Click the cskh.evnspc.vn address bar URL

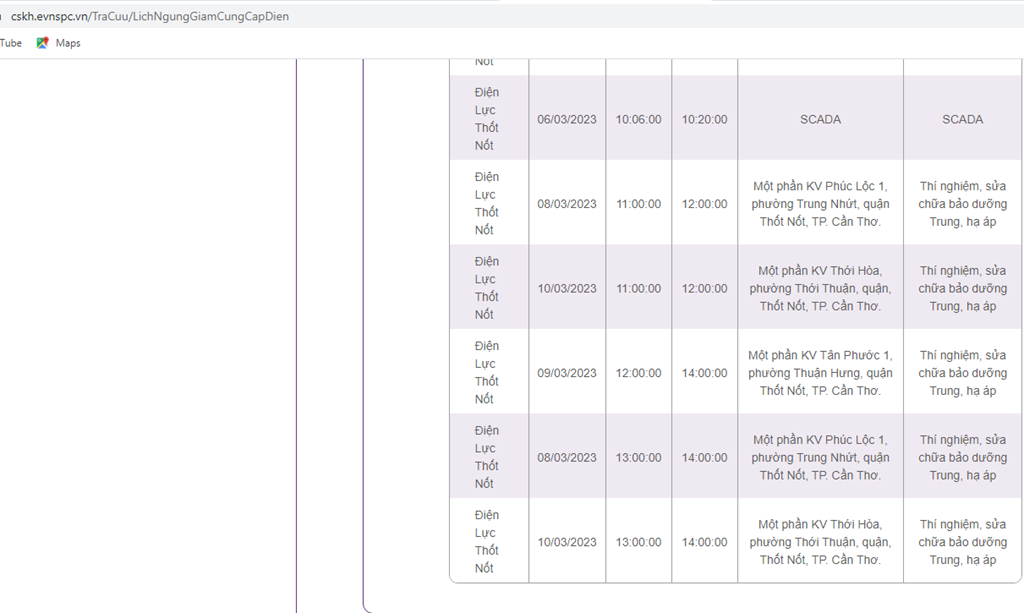click(x=150, y=16)
